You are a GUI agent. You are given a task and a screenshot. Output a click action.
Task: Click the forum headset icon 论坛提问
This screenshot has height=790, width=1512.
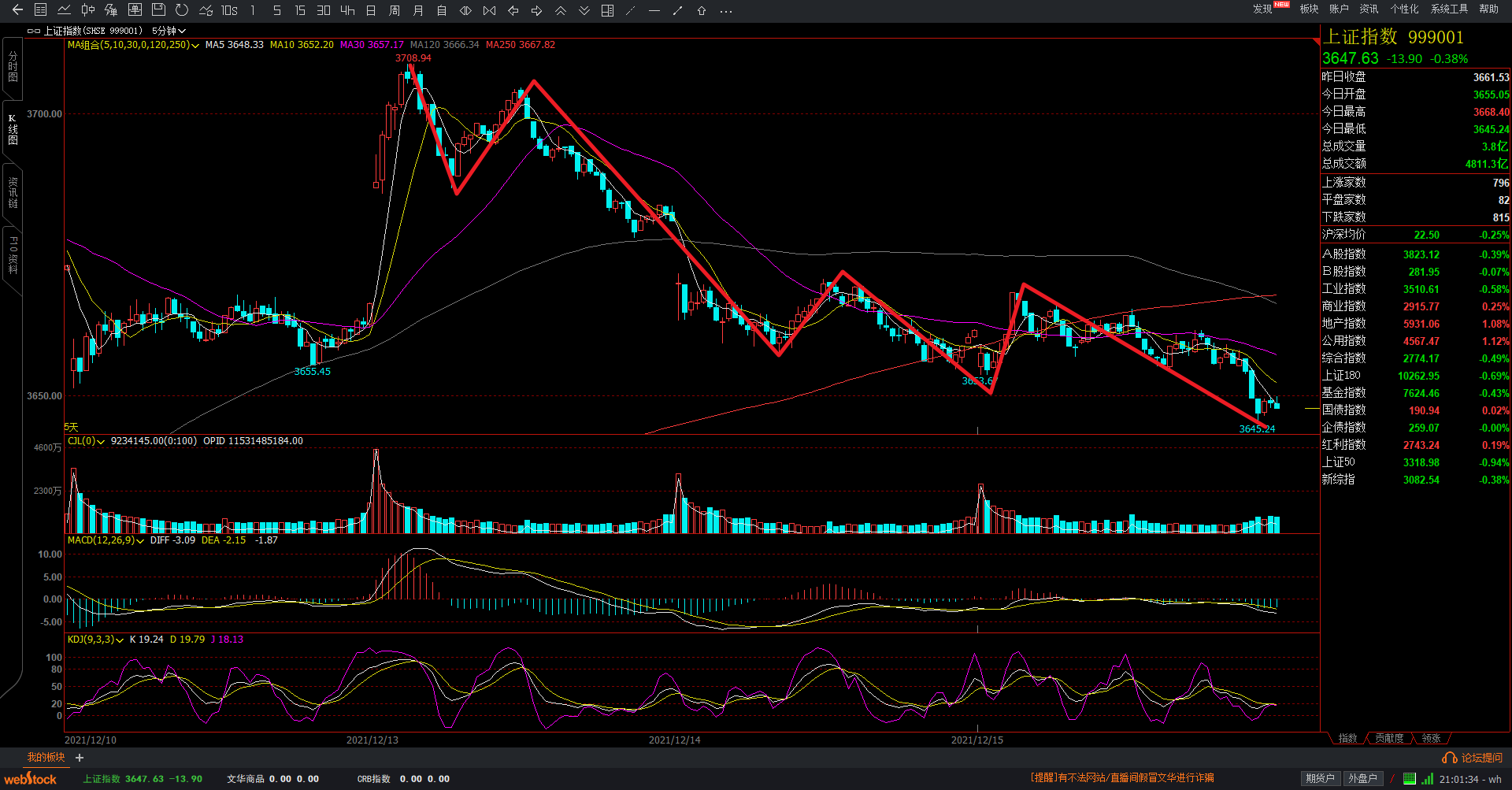[1449, 758]
